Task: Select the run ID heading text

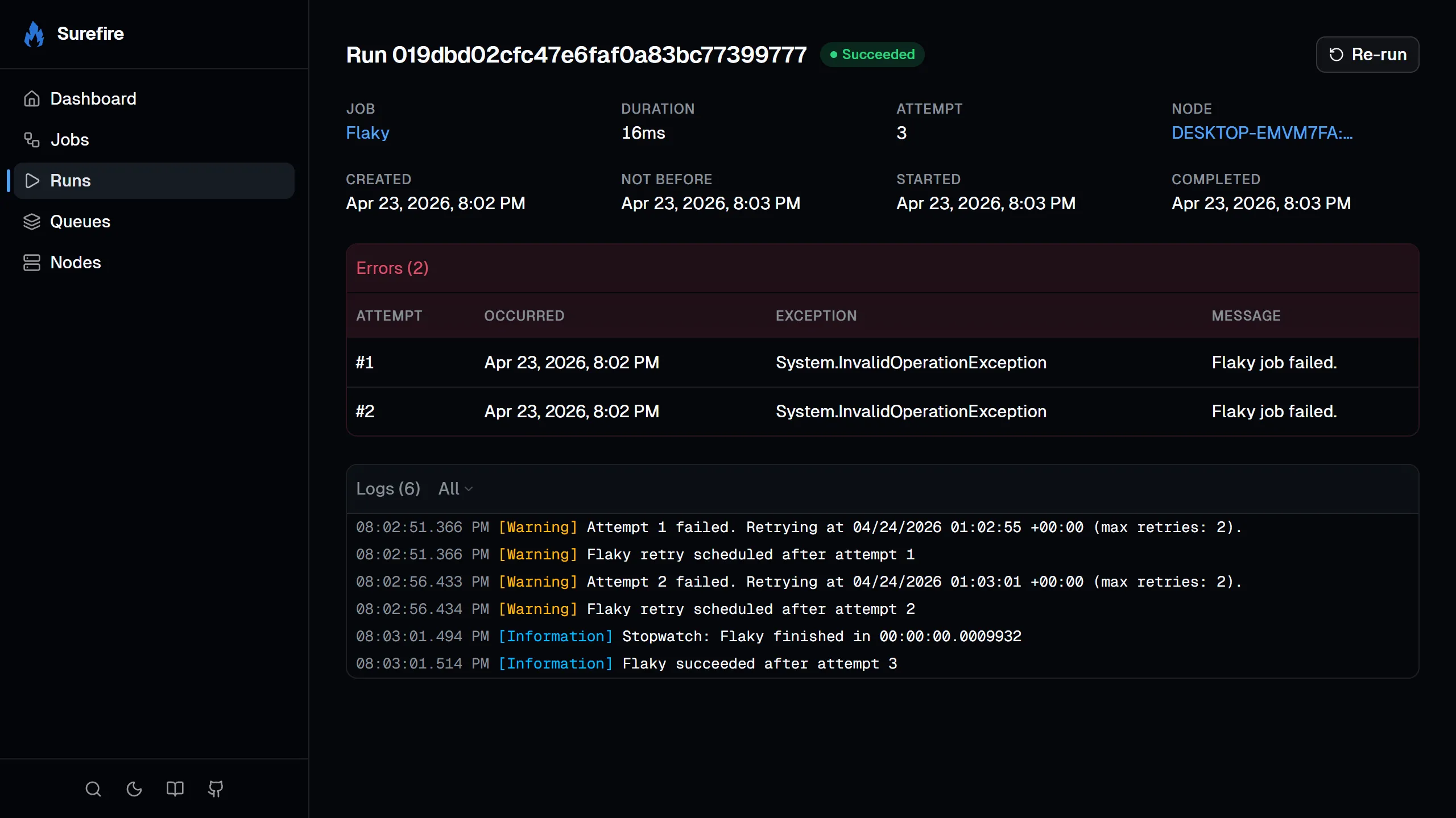Action: click(576, 55)
